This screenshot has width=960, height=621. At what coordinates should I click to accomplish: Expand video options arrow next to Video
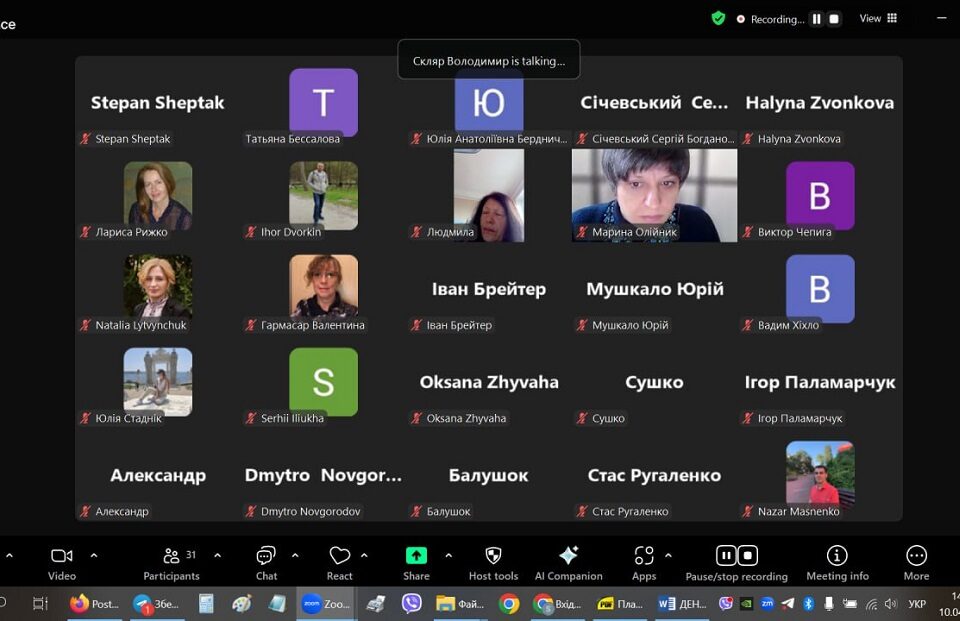pos(94,555)
